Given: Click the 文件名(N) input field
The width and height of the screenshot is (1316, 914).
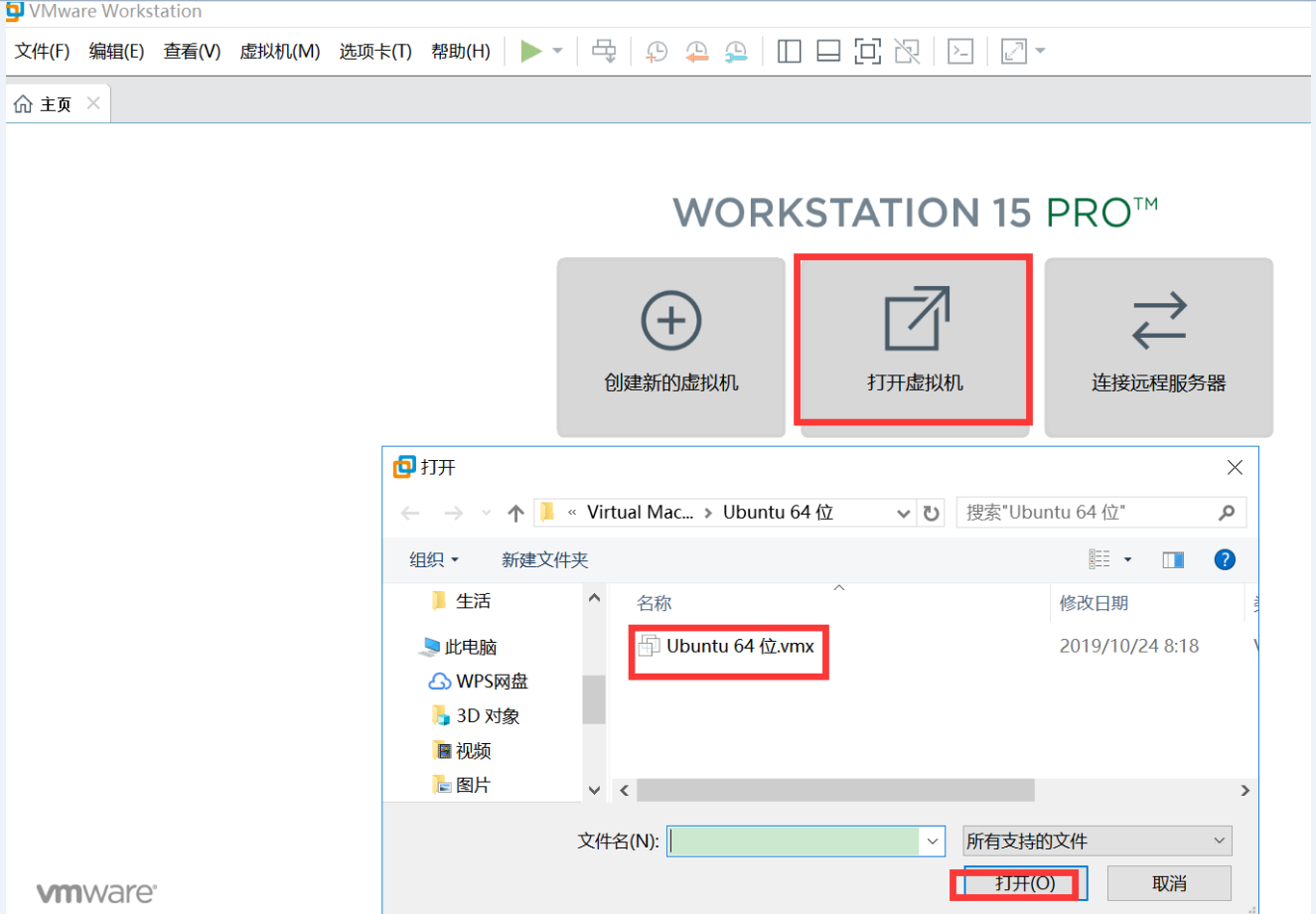Looking at the screenshot, I should pos(794,840).
